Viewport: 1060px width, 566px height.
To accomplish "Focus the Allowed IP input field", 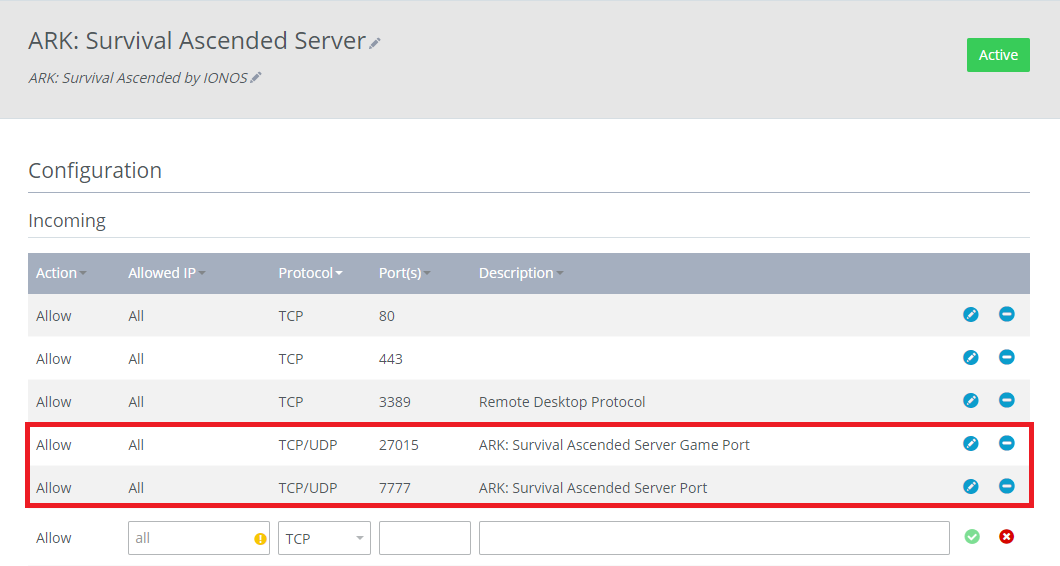I will coord(190,538).
